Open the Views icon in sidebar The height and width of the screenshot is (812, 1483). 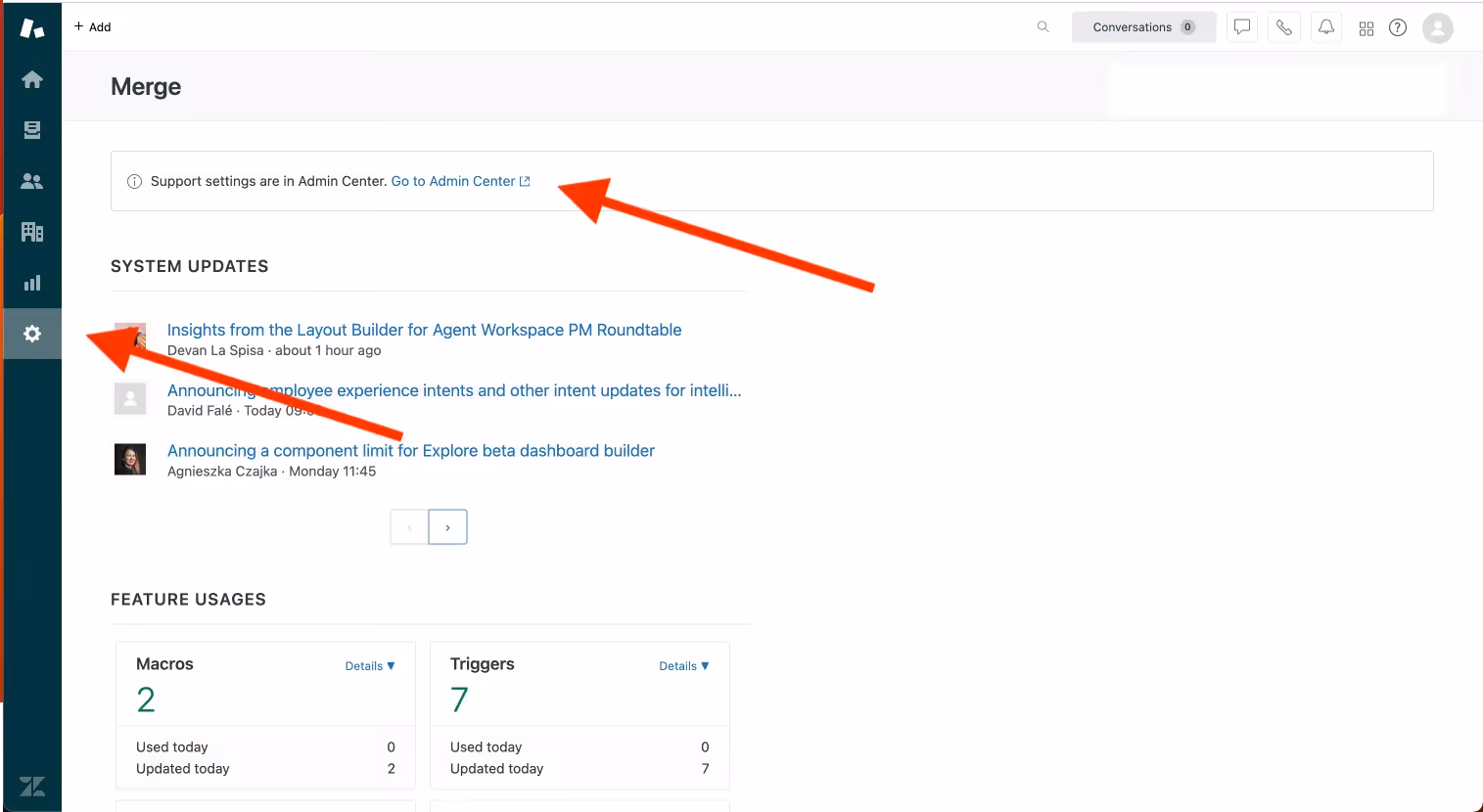32,130
